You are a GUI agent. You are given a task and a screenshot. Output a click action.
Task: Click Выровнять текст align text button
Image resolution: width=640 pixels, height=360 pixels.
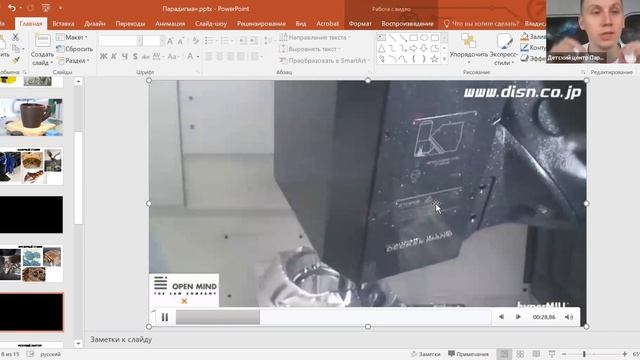pos(310,49)
